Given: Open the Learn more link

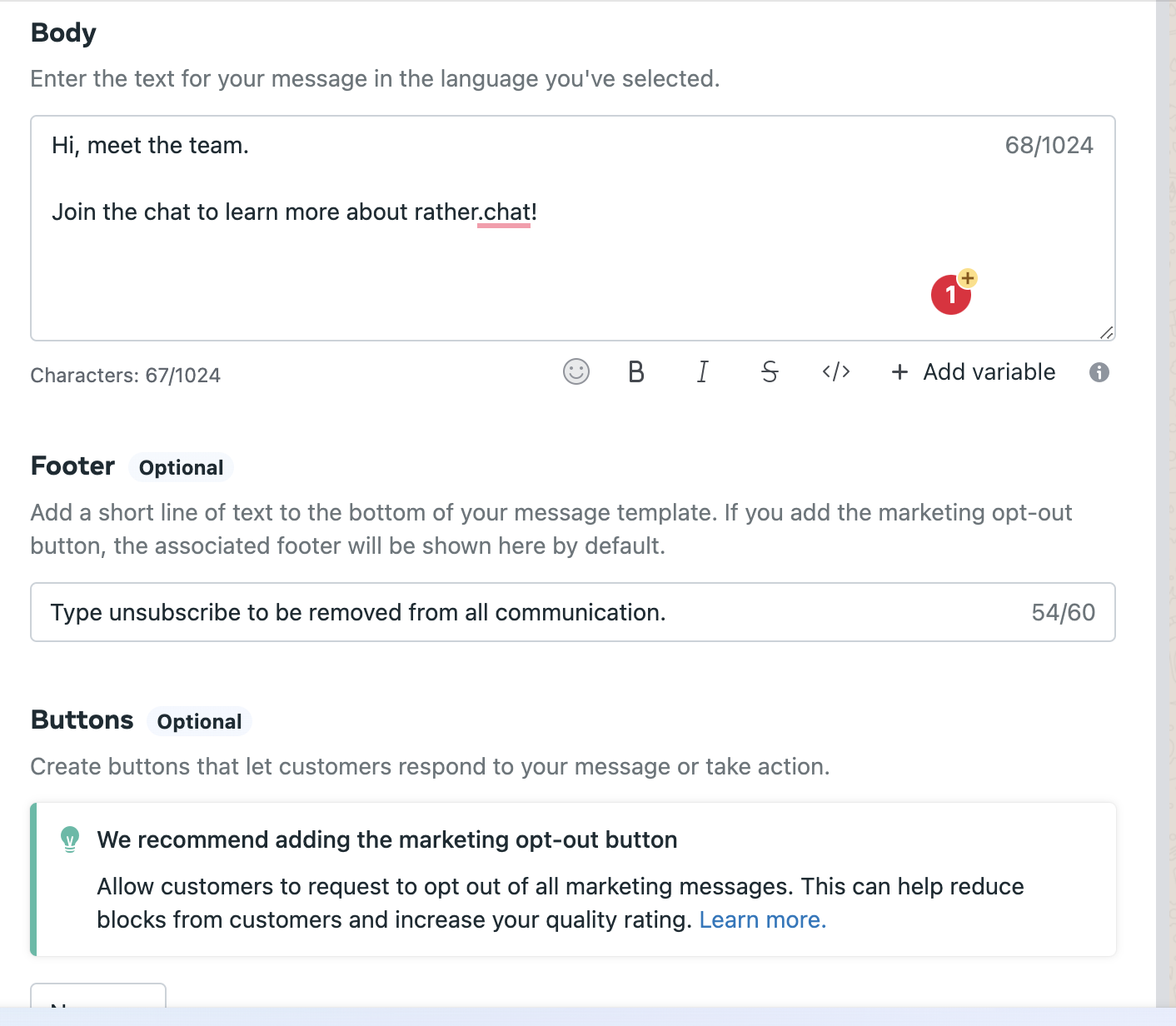Looking at the screenshot, I should coord(762,919).
